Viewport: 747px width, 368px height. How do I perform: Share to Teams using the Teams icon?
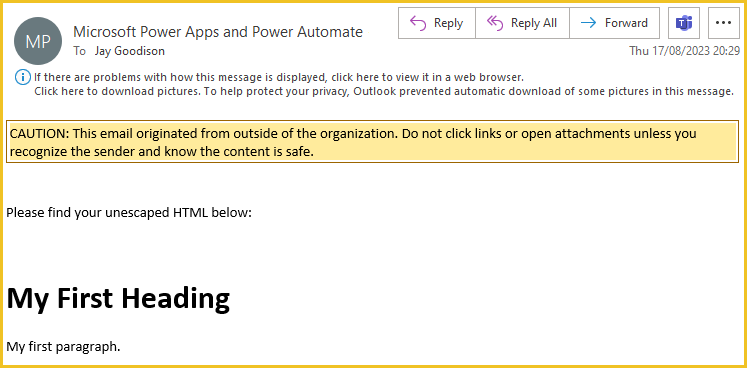[684, 23]
